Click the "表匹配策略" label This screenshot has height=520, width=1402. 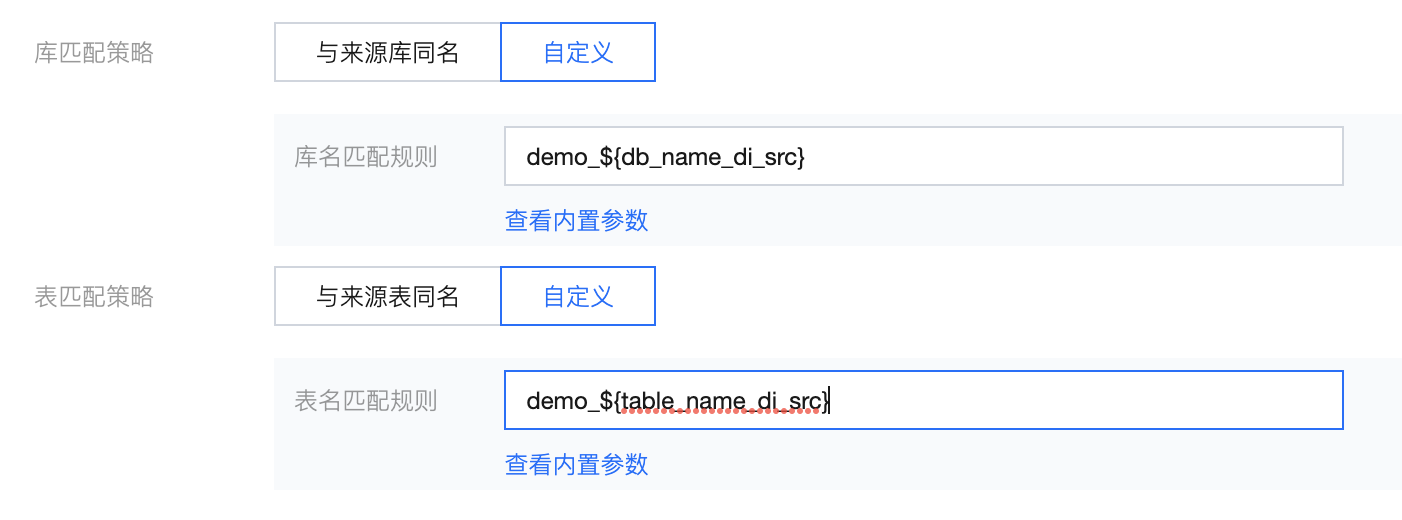coord(94,296)
